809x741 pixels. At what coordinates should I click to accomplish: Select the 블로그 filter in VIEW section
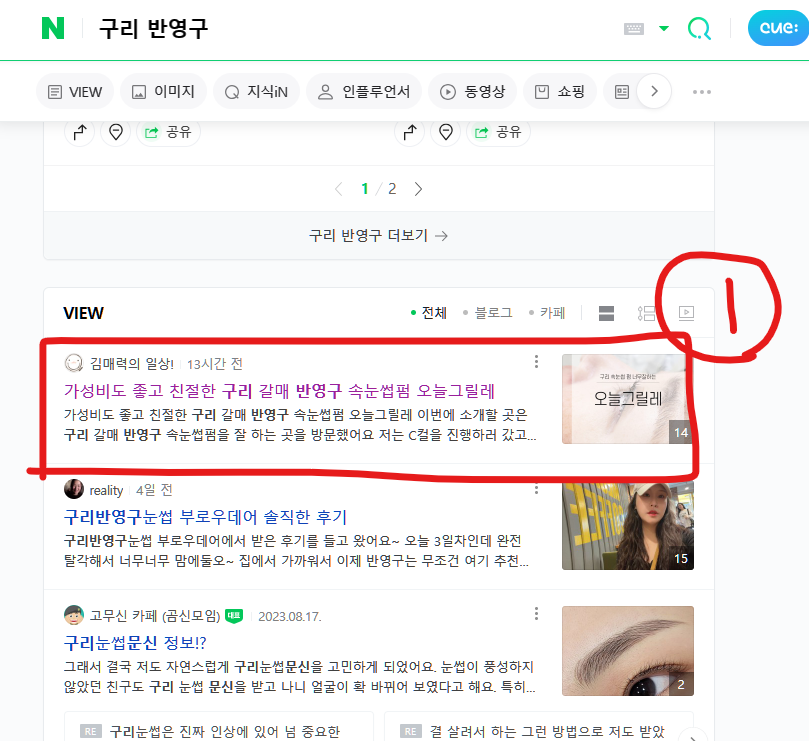488,313
